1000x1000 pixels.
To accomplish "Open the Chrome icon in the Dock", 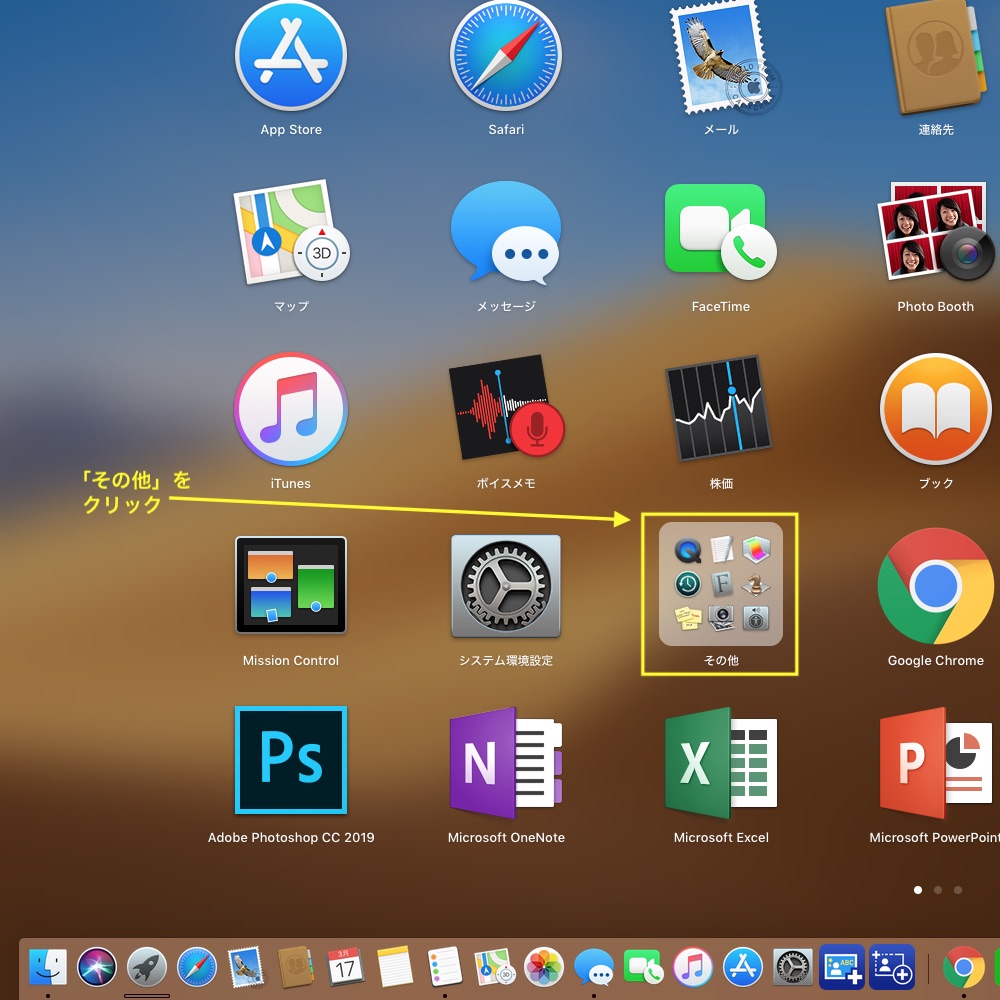I will (x=964, y=967).
